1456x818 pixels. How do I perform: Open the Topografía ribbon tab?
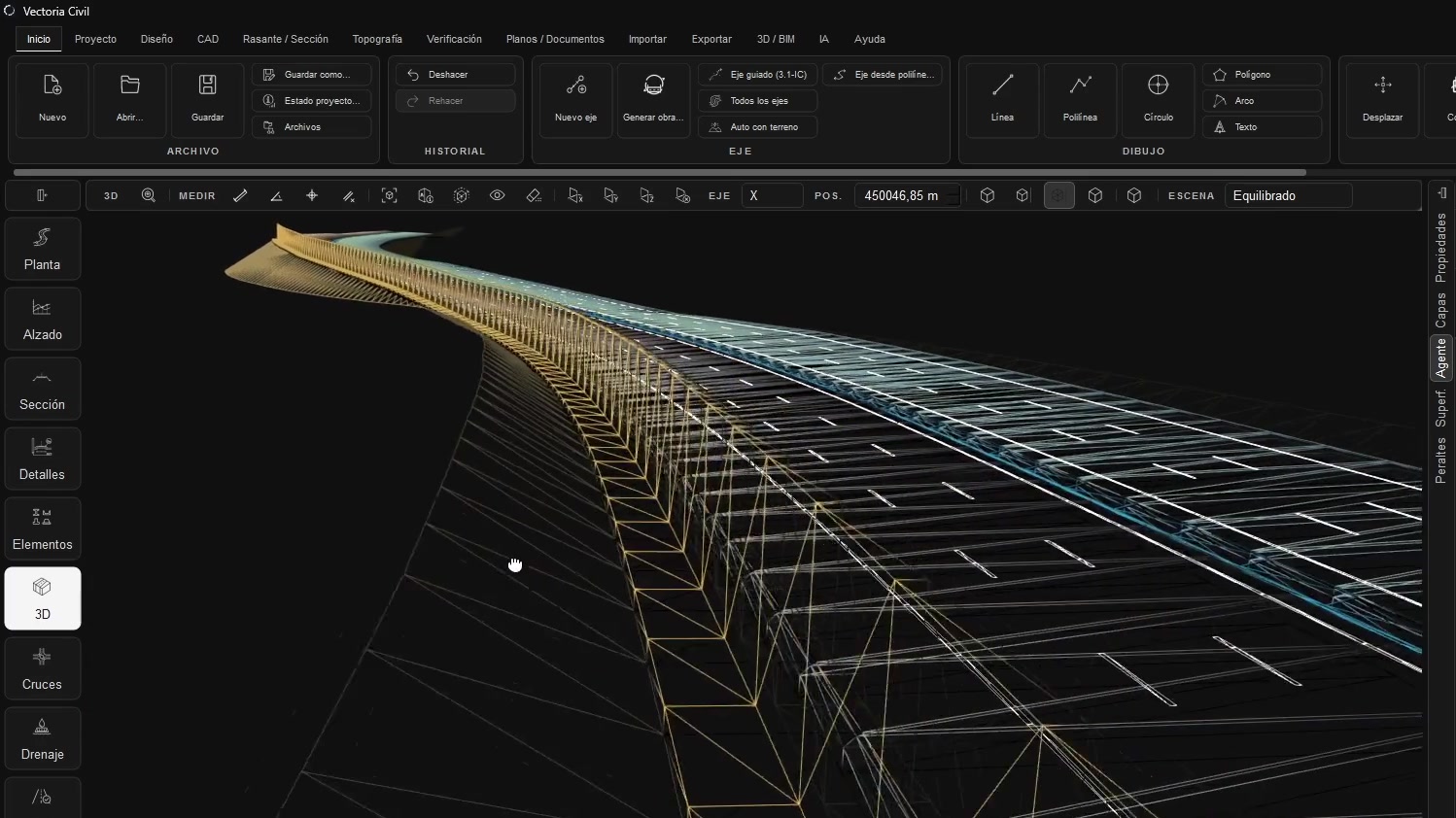[x=377, y=39]
